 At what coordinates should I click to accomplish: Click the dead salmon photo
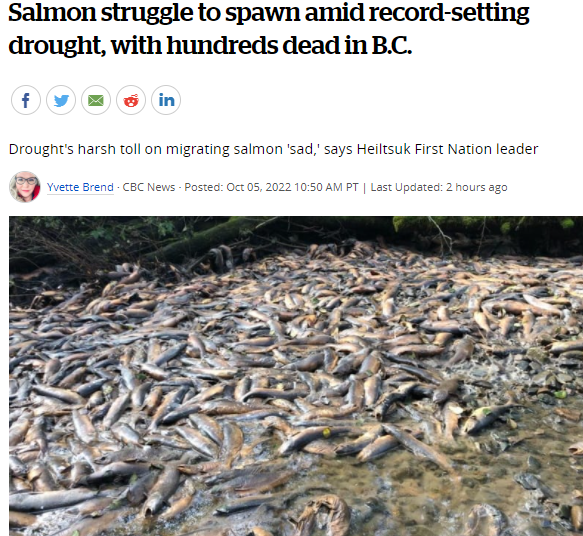point(296,376)
